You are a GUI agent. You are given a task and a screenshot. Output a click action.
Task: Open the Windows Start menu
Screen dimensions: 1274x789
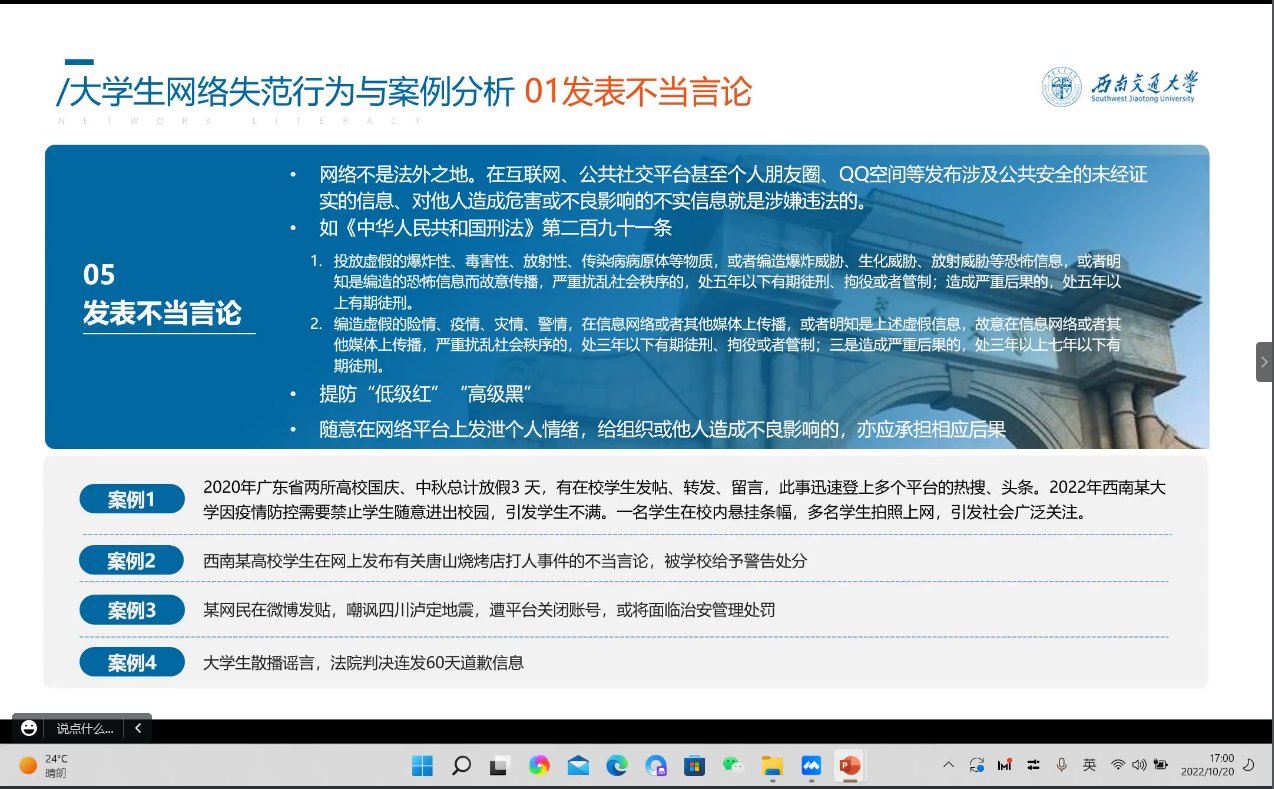click(x=422, y=766)
